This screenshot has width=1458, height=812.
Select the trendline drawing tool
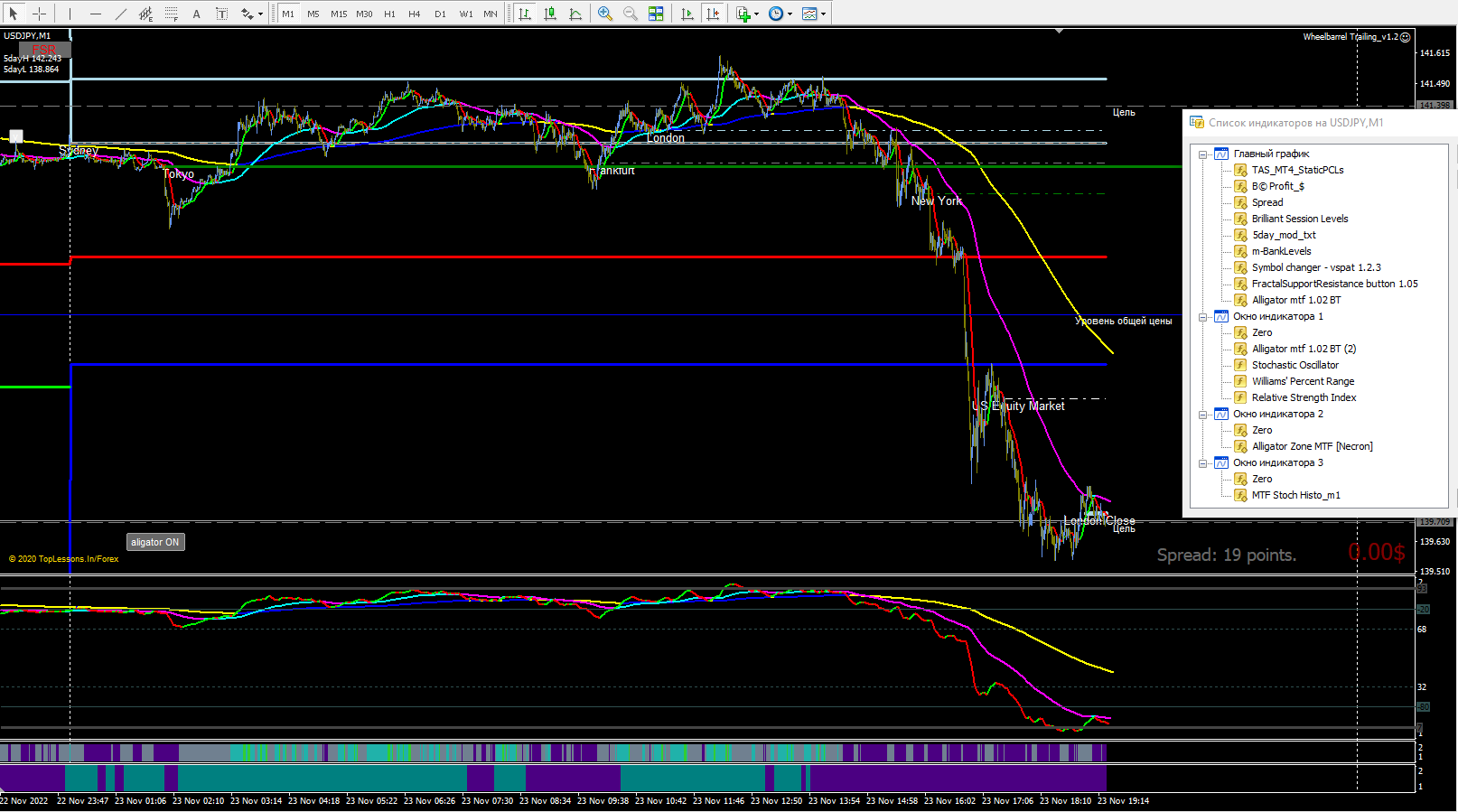pyautogui.click(x=121, y=14)
